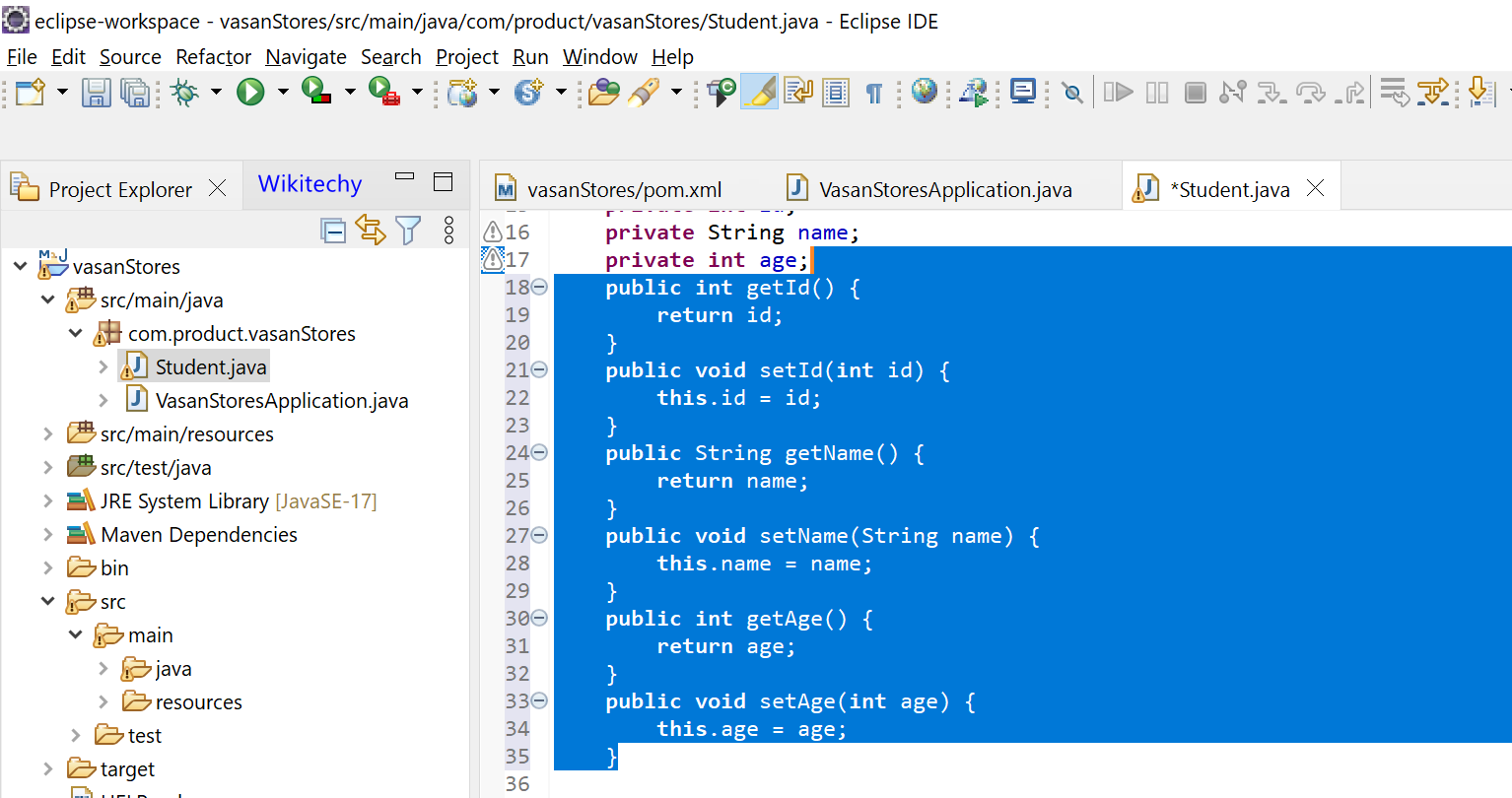1512x798 pixels.
Task: Open the Project Explorer view menu (three dots)
Action: (x=449, y=231)
